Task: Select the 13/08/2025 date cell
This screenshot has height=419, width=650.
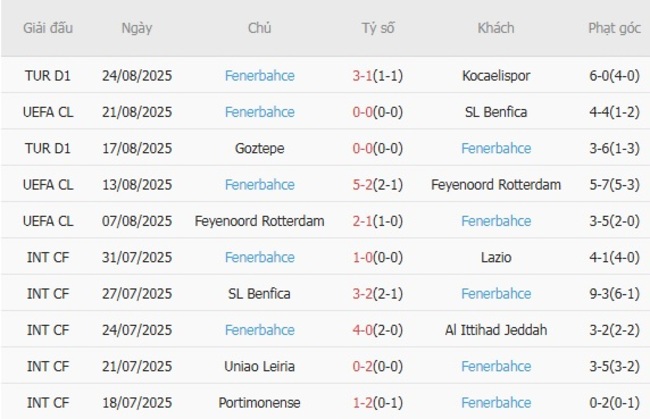Action: 137,184
